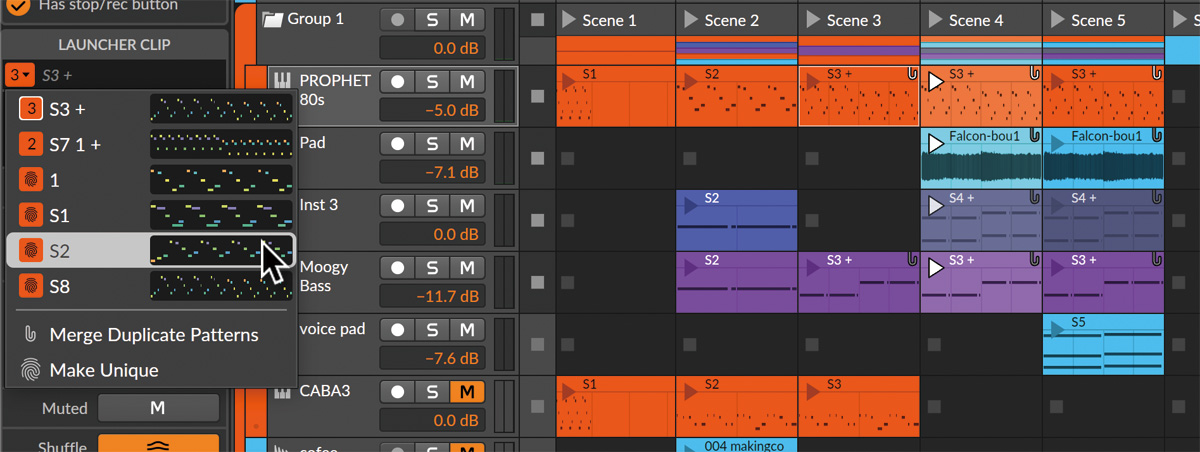
Task: Launch Scene 4 play triangle
Action: 935,20
